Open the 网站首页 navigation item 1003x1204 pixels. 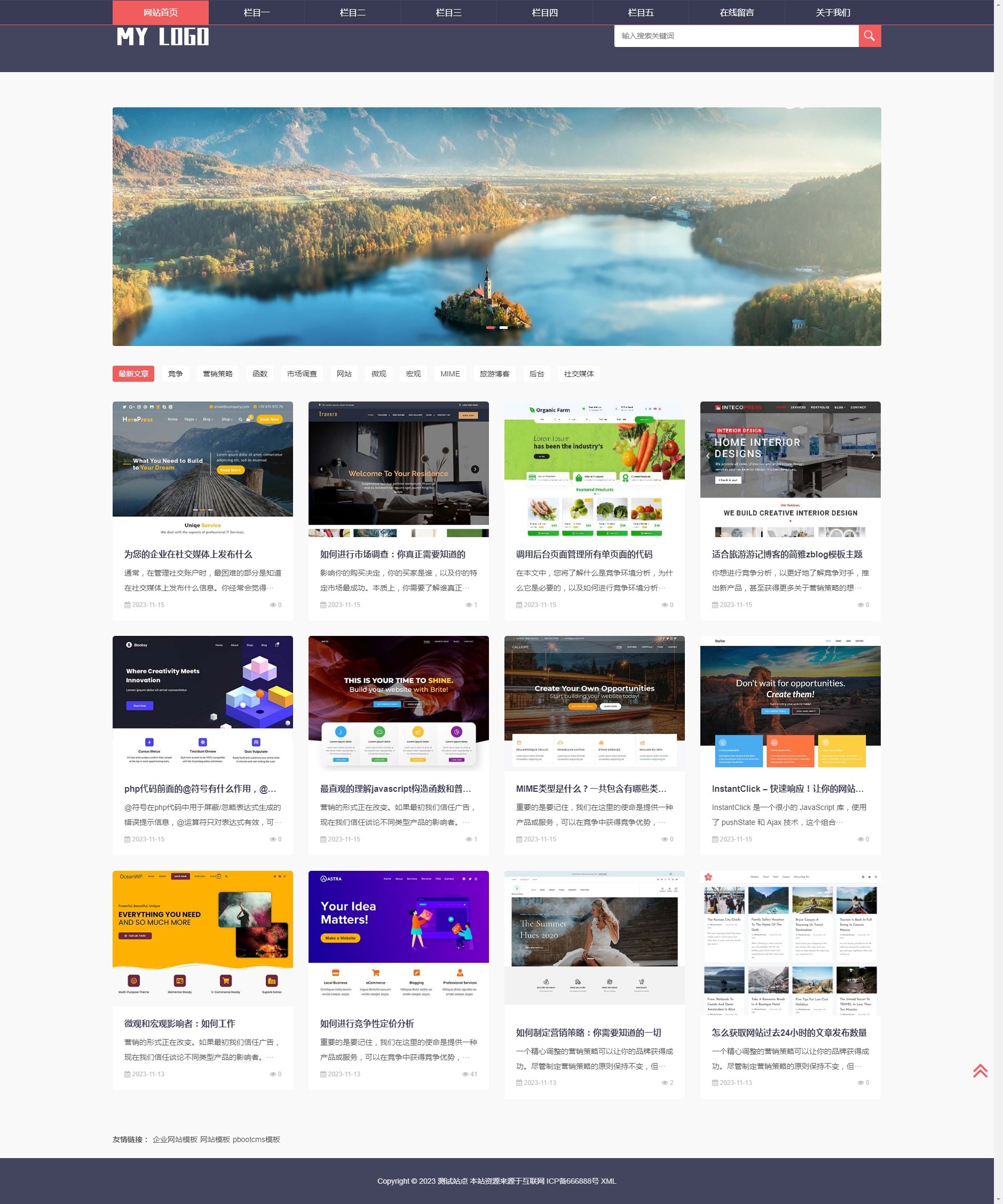tap(161, 13)
